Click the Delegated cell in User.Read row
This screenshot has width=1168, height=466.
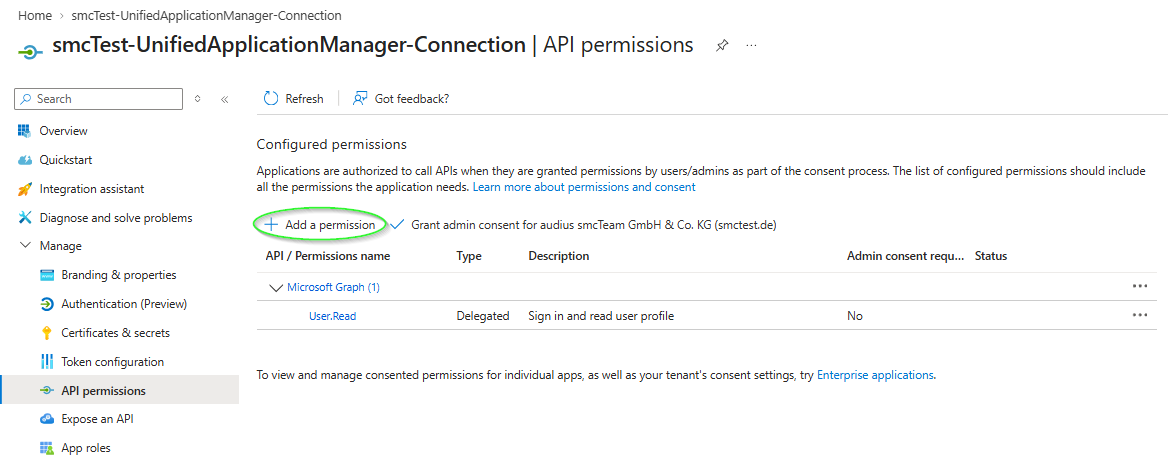(483, 316)
